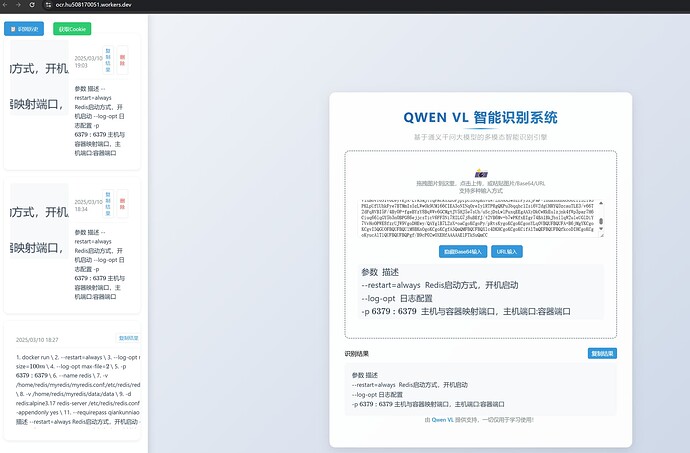The image size is (690, 453).
Task: Click the Base64 text area scroll down arrow
Action: [601, 230]
